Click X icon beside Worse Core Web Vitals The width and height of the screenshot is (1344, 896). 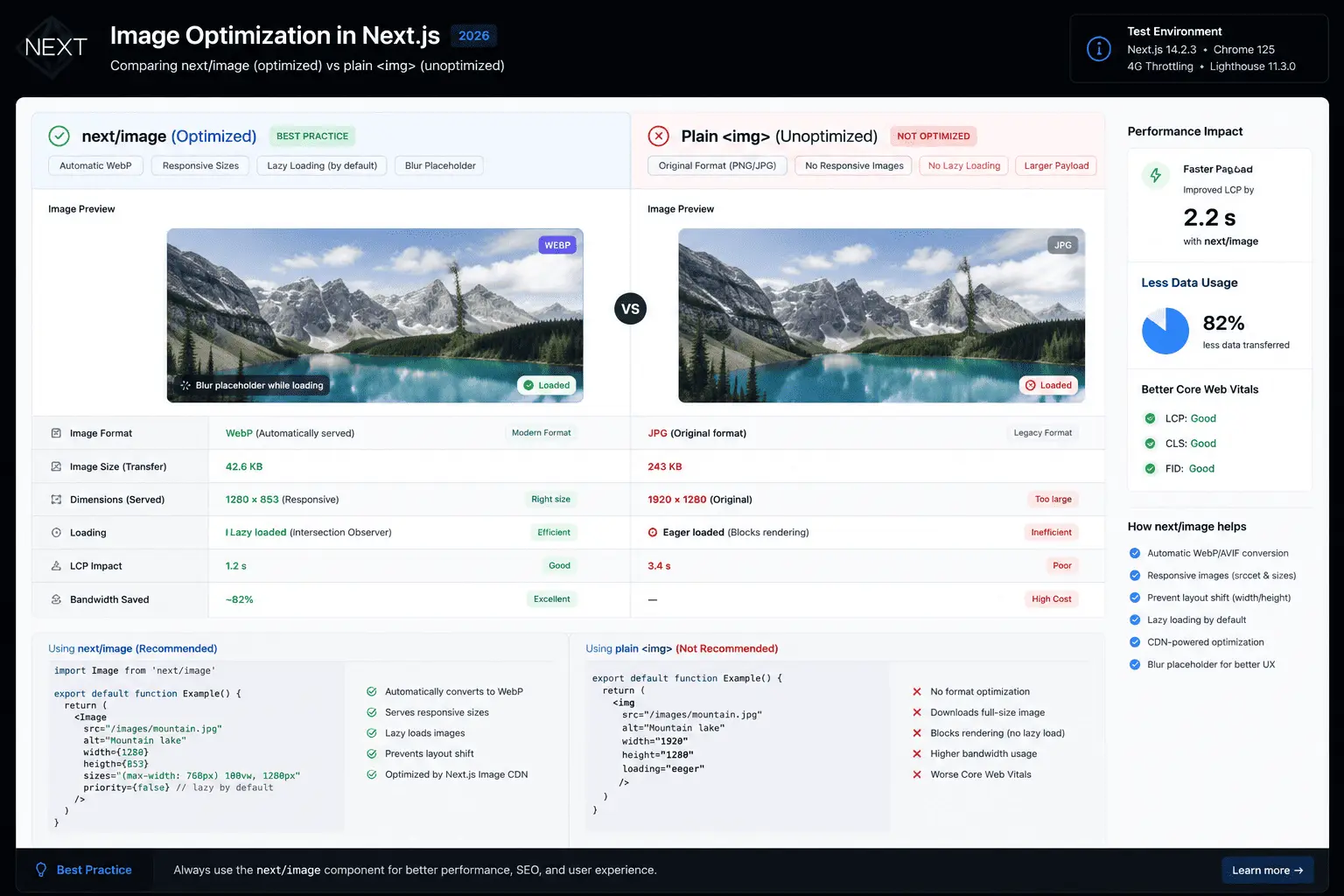[x=917, y=774]
